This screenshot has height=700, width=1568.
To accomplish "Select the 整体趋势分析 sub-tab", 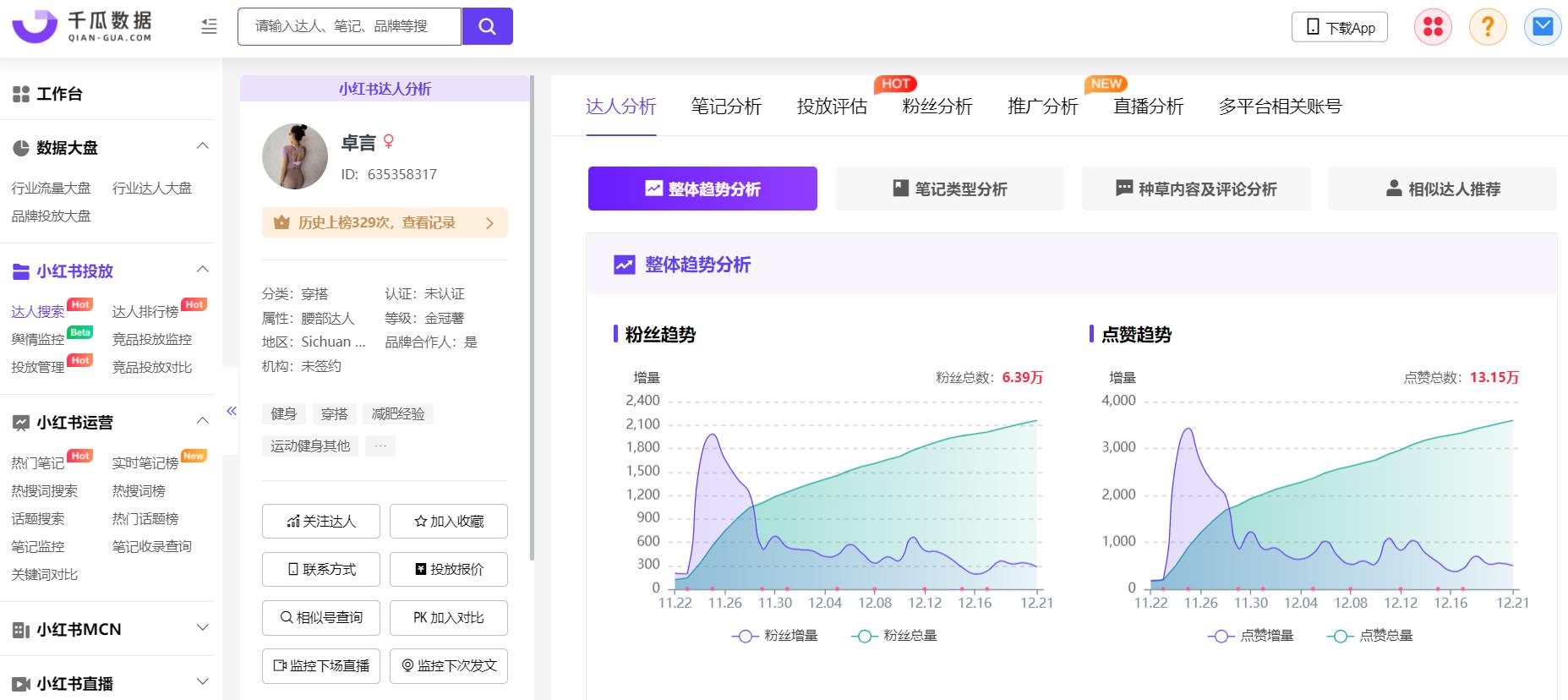I will [x=702, y=189].
